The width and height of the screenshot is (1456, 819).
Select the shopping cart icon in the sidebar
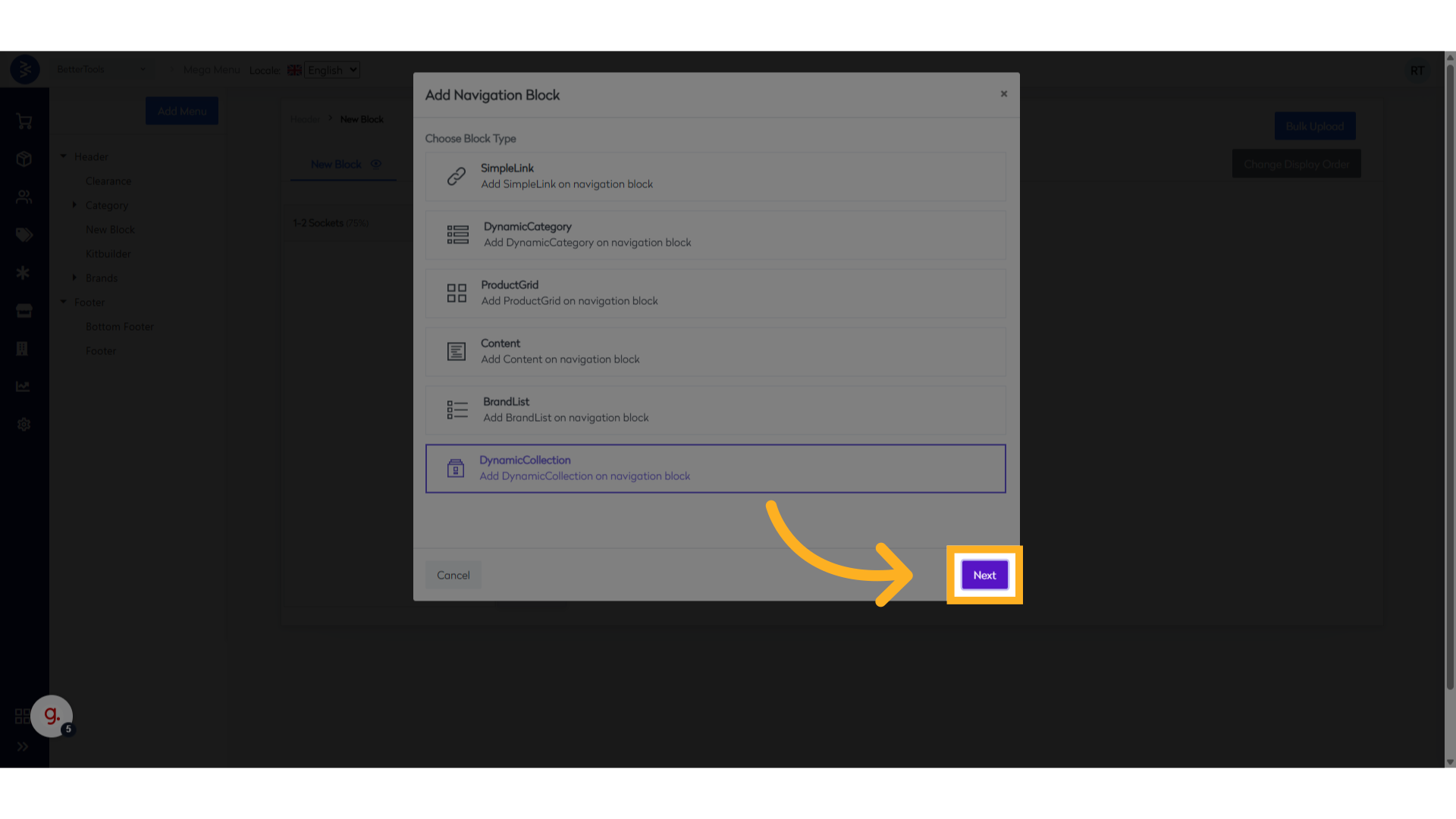click(x=24, y=121)
